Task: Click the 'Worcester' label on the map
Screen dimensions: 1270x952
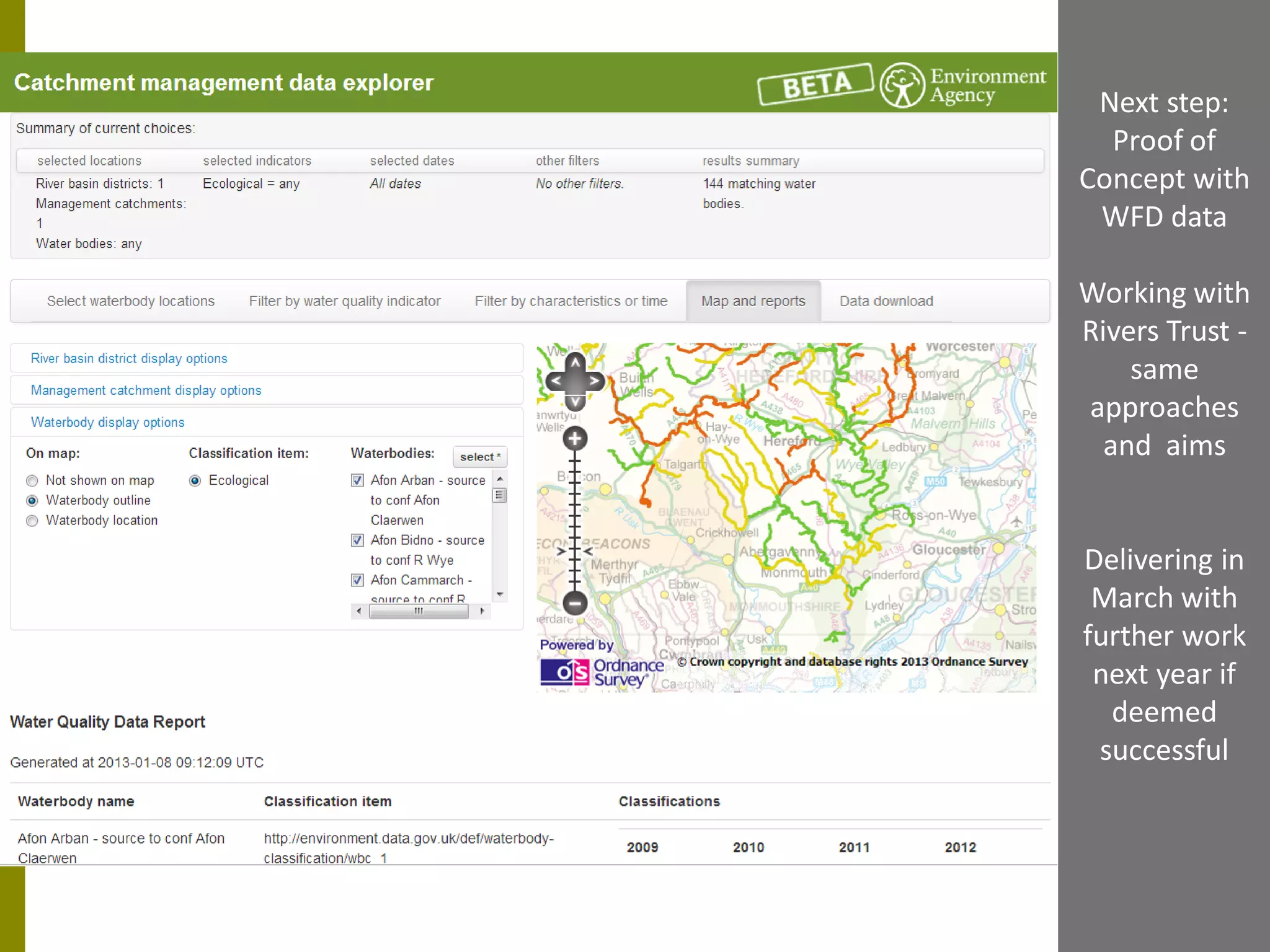Action: 960,347
